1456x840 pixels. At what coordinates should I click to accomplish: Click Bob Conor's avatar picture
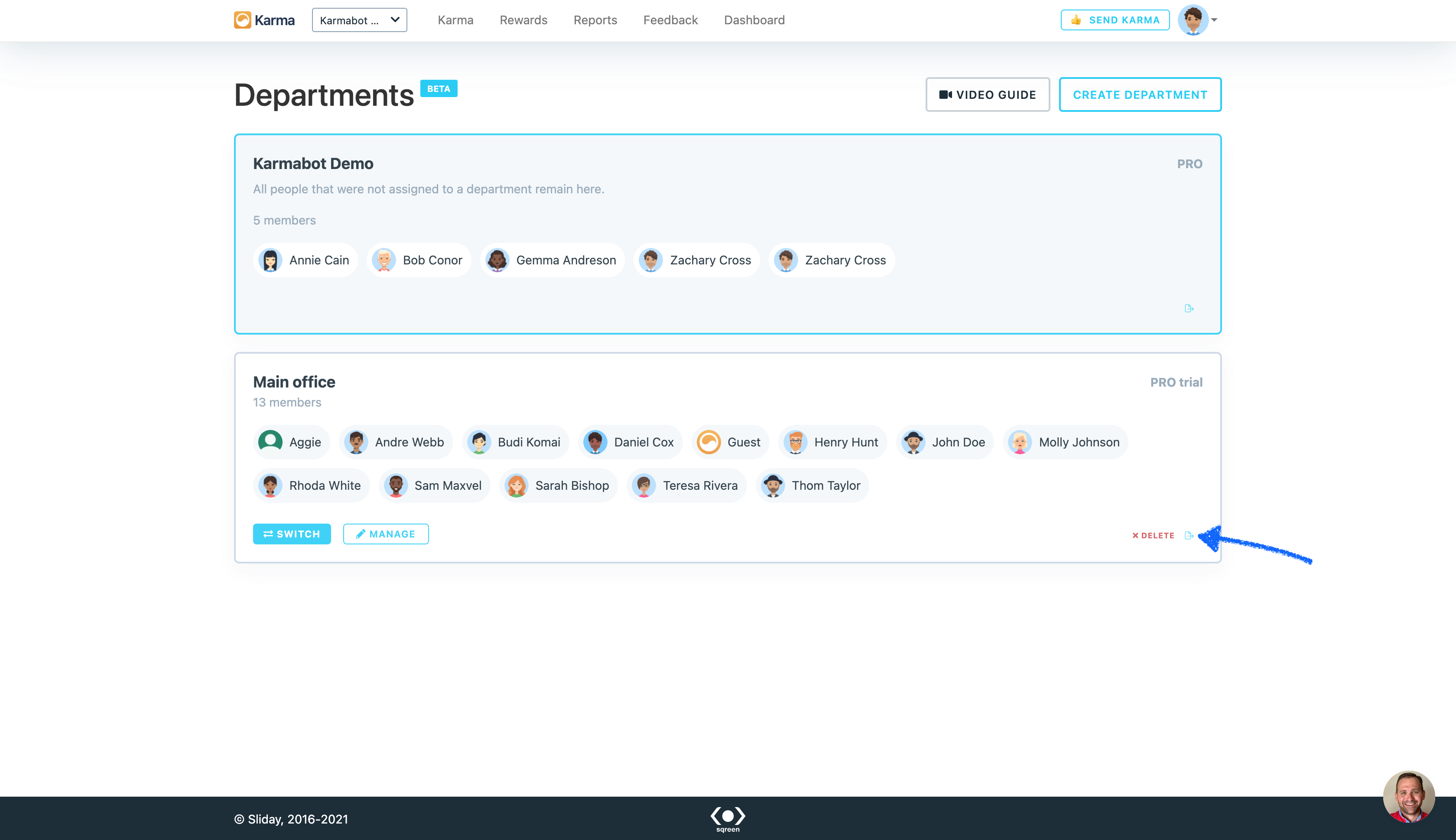(385, 260)
